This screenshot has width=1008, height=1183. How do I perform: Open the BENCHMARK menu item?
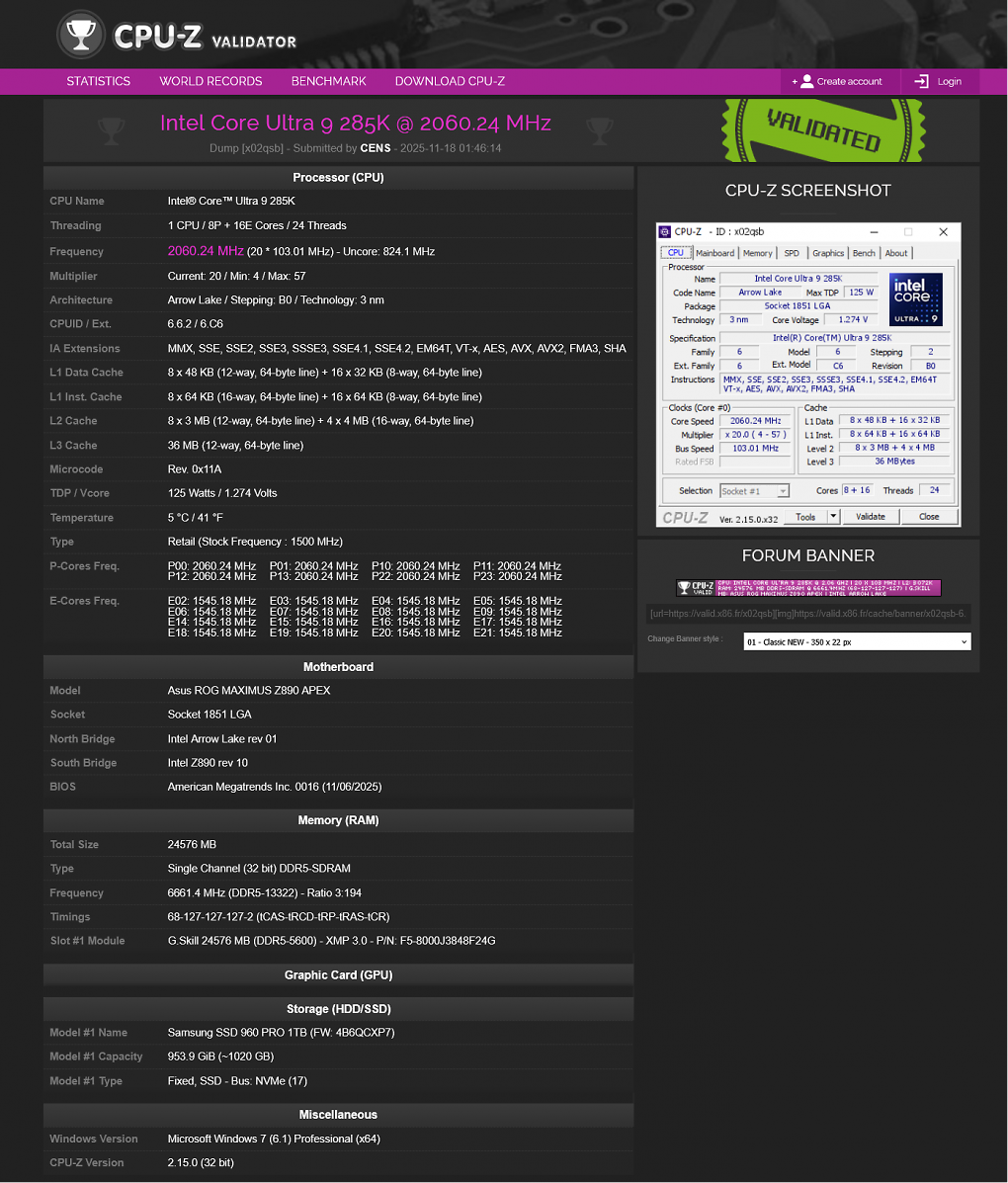pos(328,81)
